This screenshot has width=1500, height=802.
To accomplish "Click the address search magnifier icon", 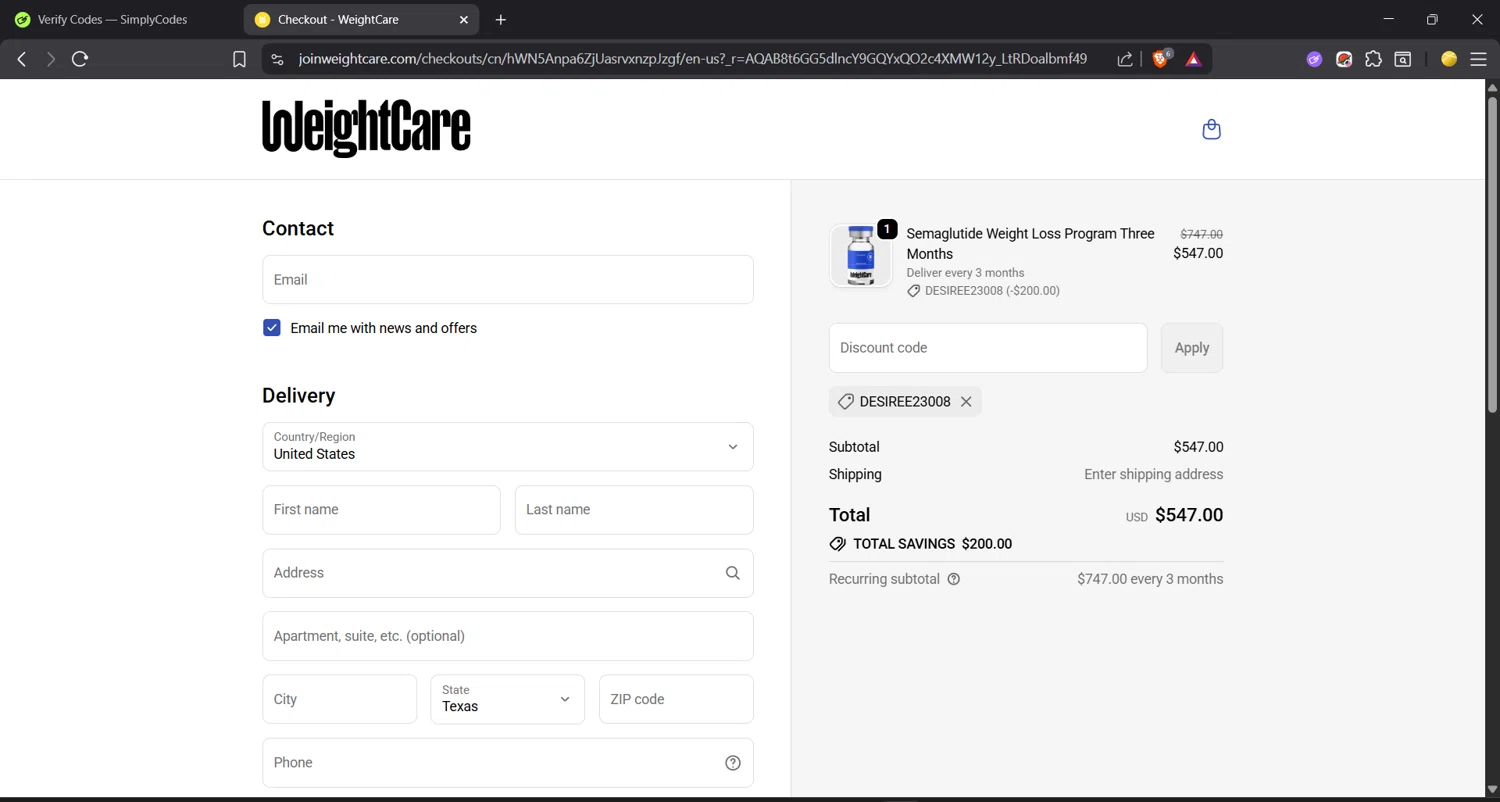I will click(x=733, y=573).
